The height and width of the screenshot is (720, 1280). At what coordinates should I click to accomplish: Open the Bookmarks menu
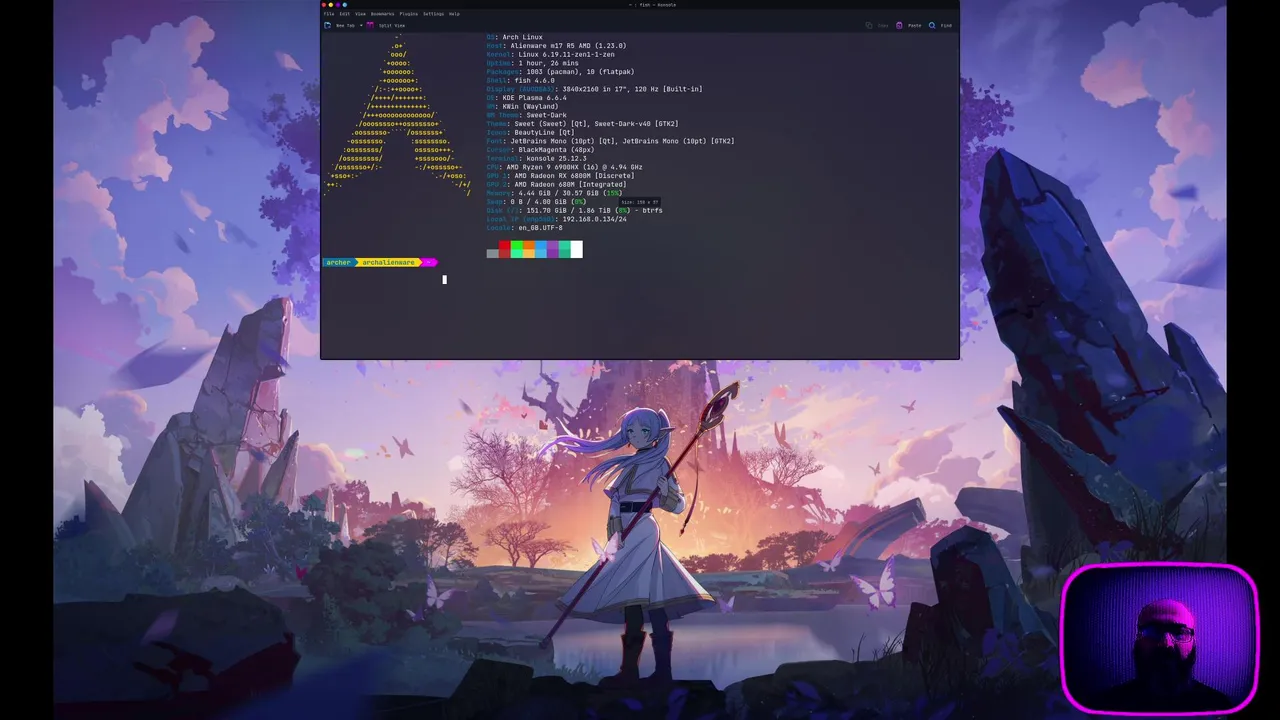382,14
